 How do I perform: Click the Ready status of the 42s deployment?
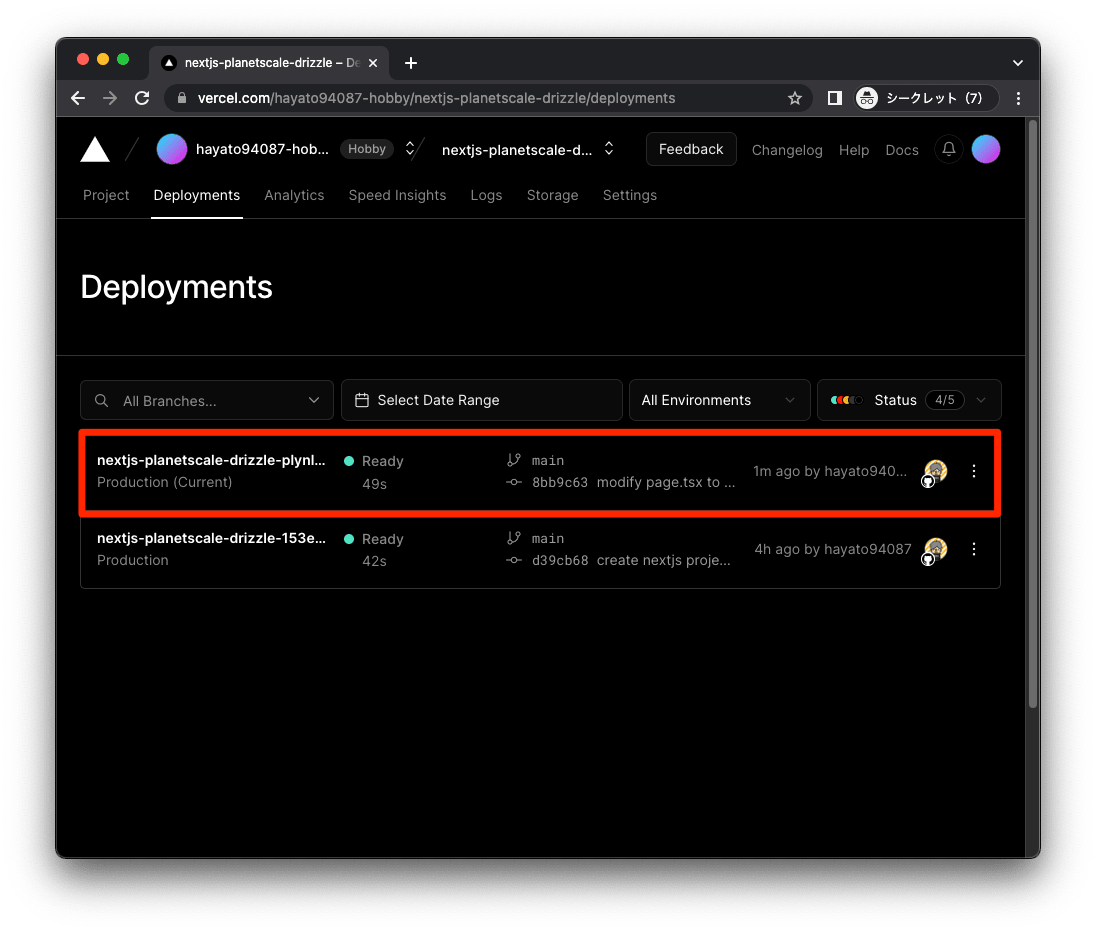374,539
